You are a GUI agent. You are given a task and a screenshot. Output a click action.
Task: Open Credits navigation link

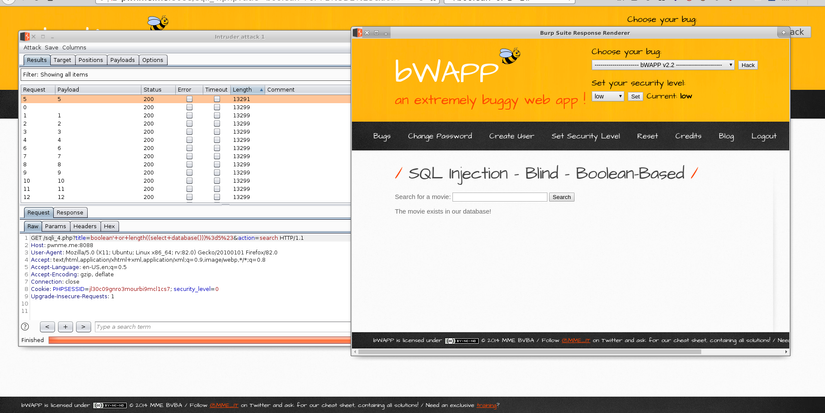(688, 136)
